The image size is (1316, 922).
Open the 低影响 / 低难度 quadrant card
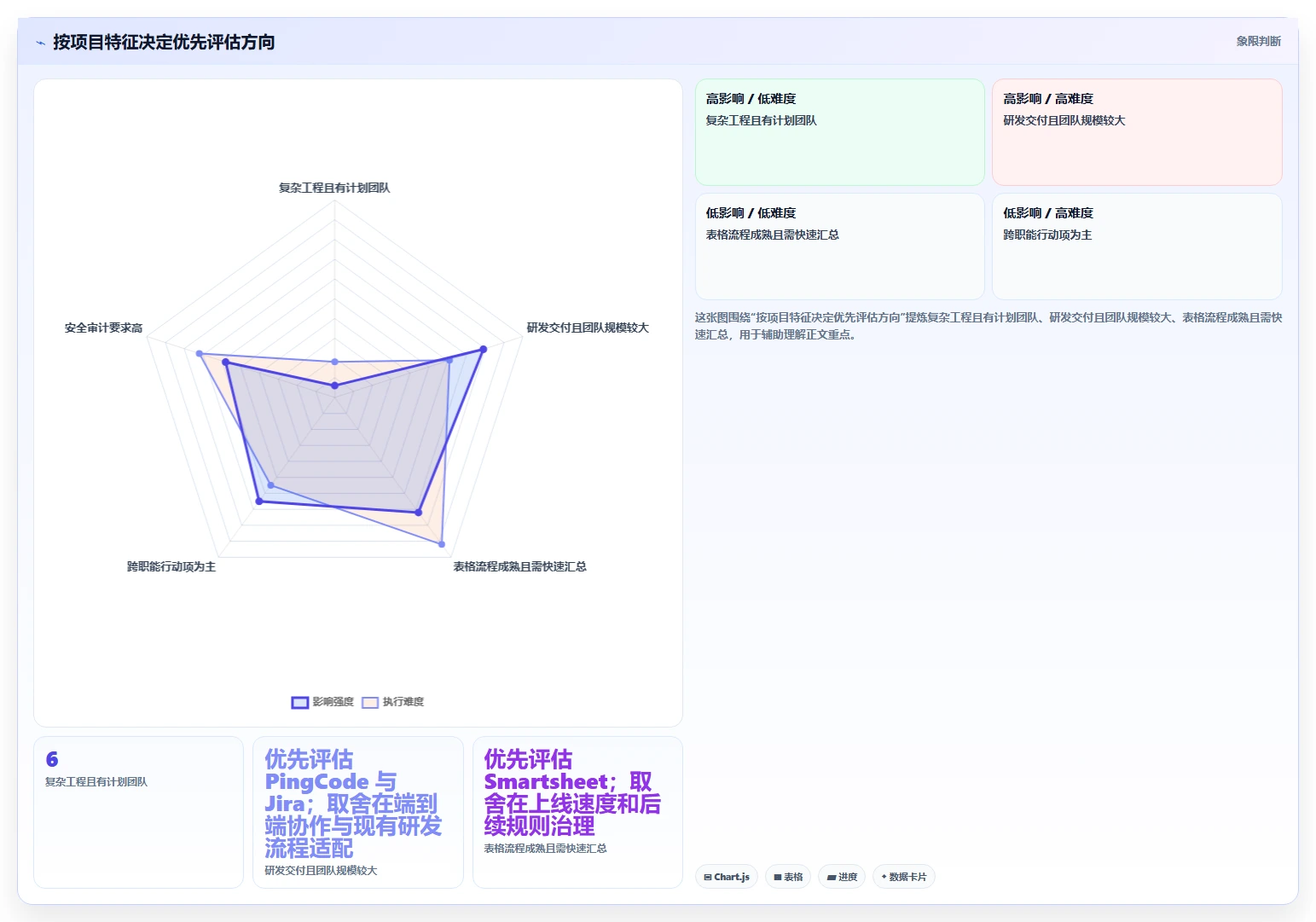(840, 246)
